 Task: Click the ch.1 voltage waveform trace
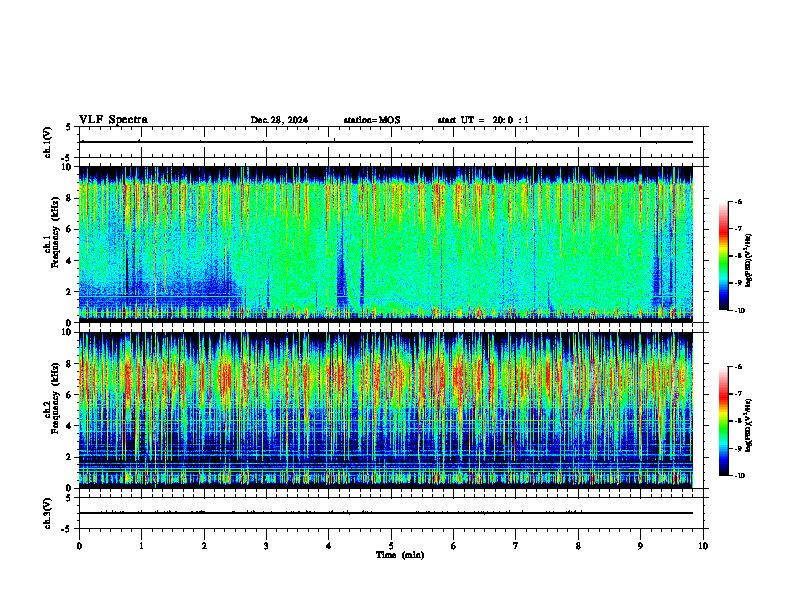(x=386, y=142)
